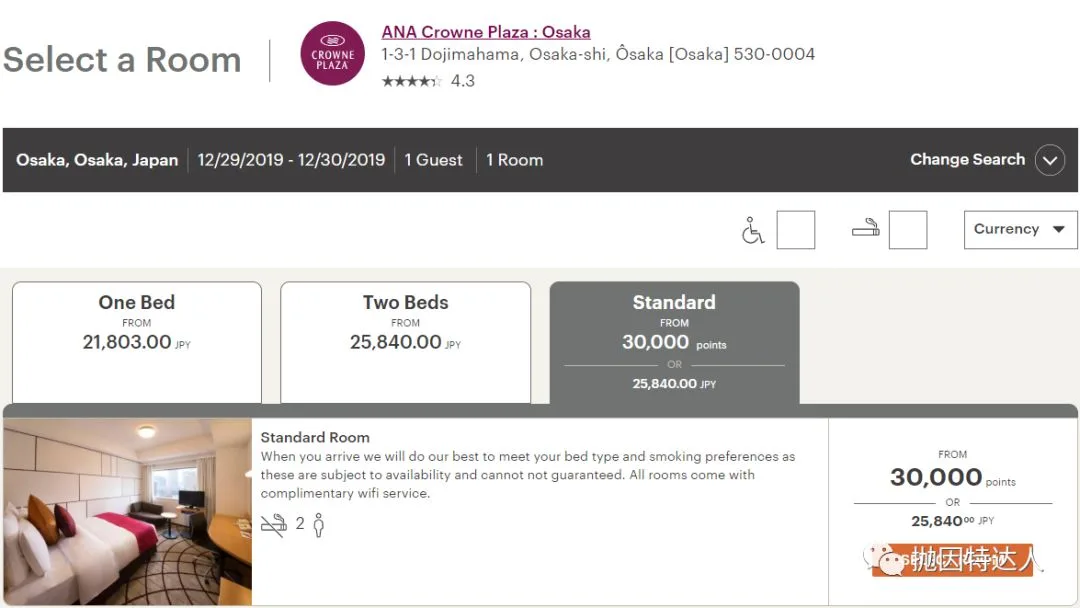Select the Standard room tab

(x=674, y=341)
